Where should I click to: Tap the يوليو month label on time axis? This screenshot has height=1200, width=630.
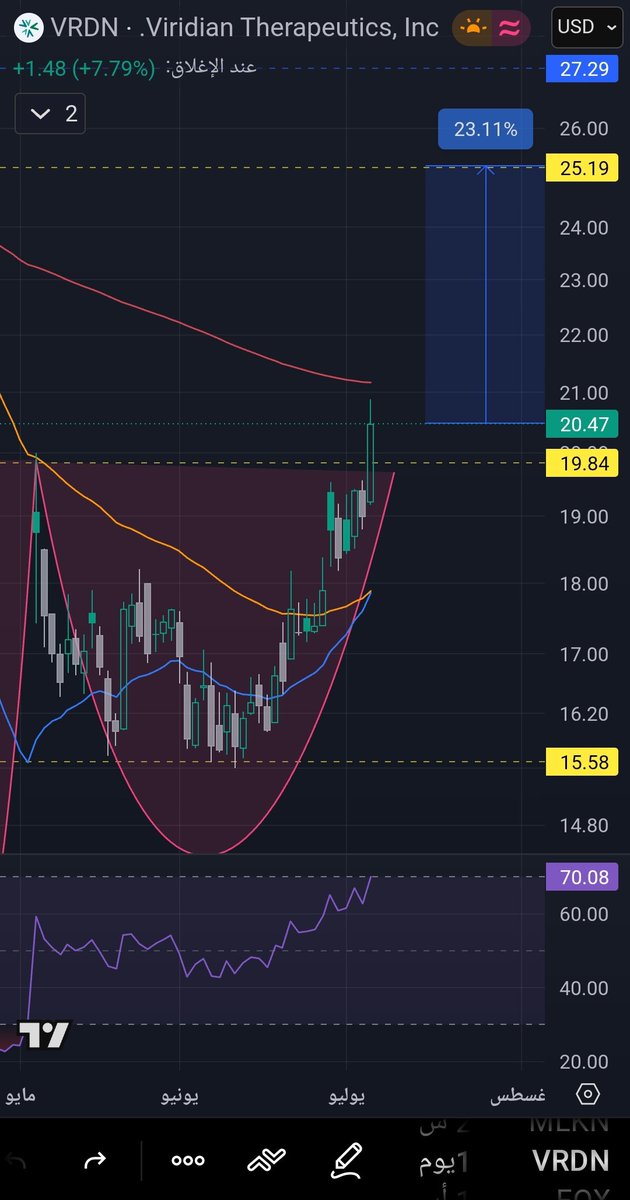[347, 1096]
